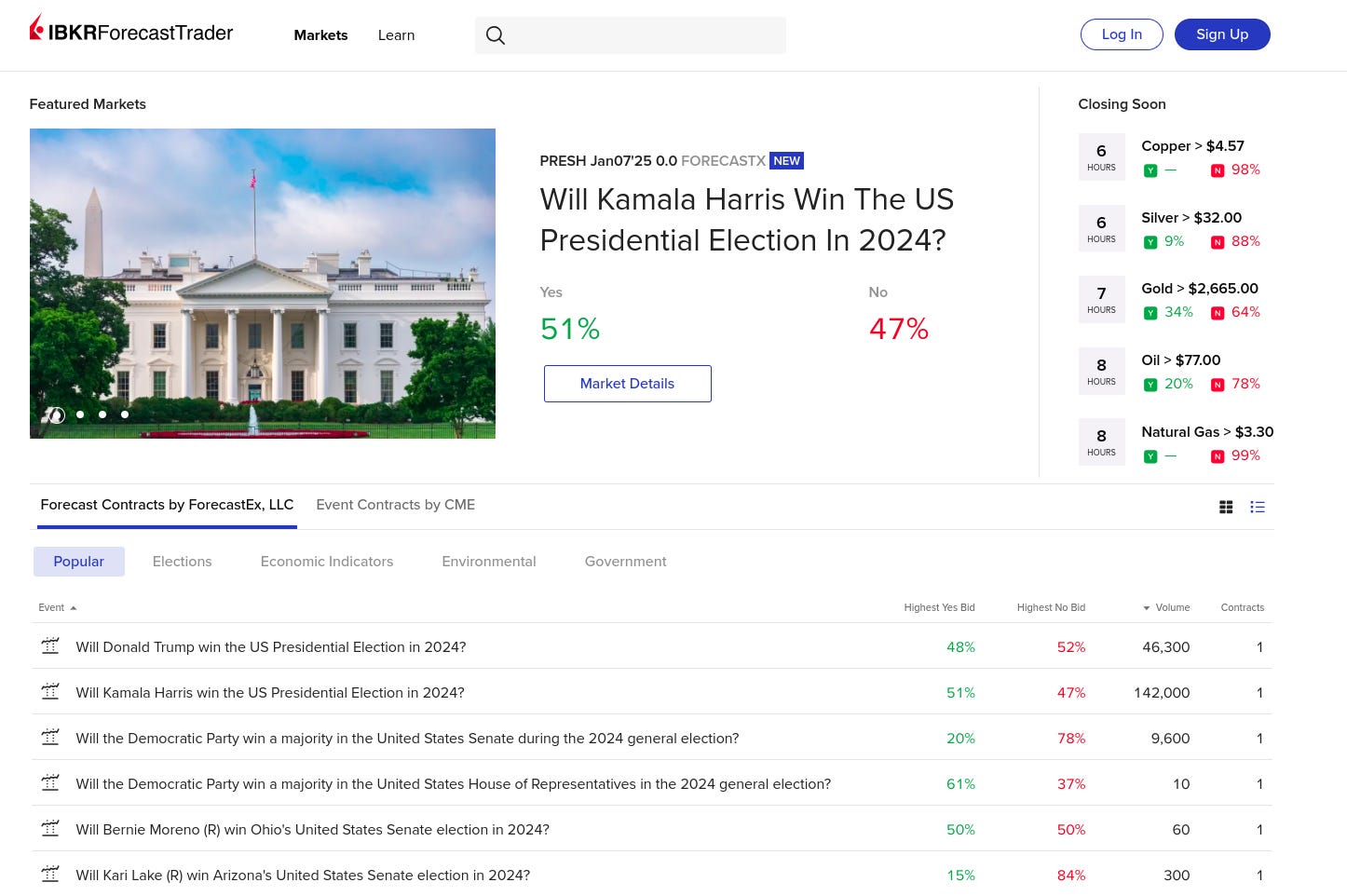Click Yes icon for Gold contract

1150,313
